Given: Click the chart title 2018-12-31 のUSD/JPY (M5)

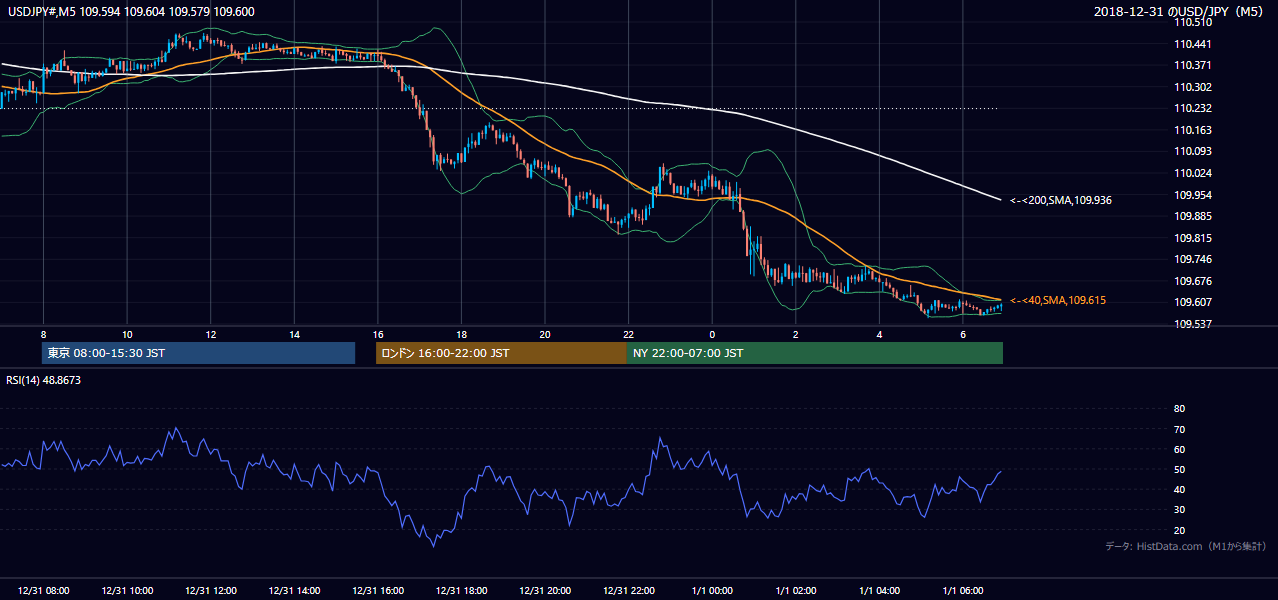Looking at the screenshot, I should pyautogui.click(x=1181, y=11).
